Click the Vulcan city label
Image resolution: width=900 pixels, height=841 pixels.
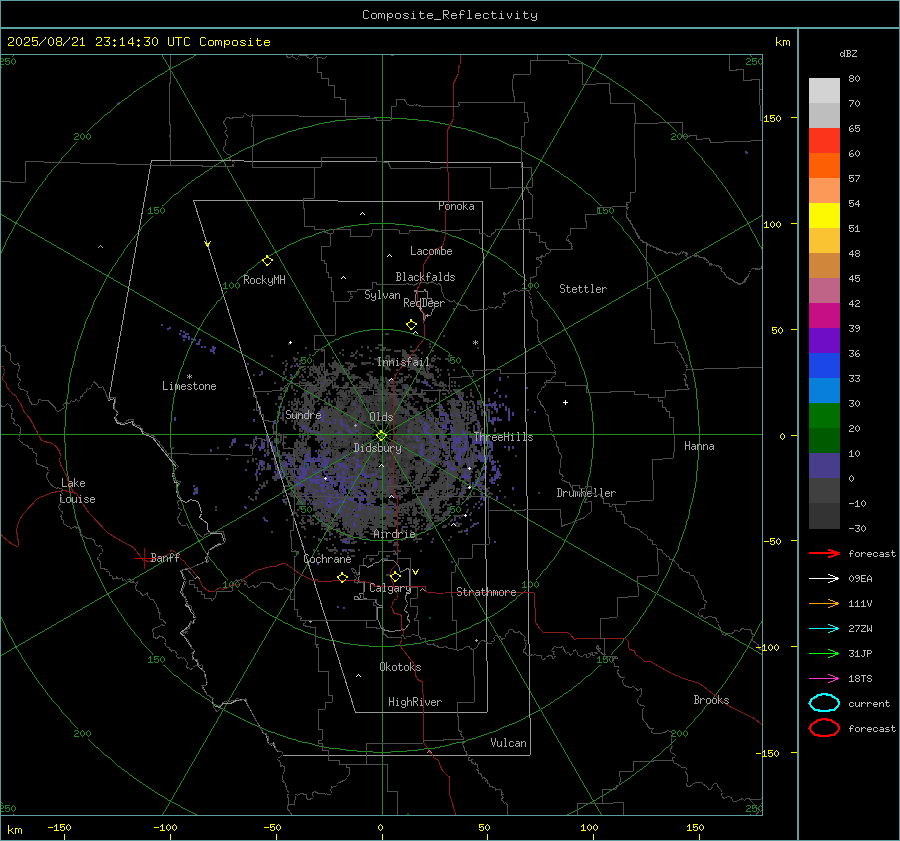508,743
